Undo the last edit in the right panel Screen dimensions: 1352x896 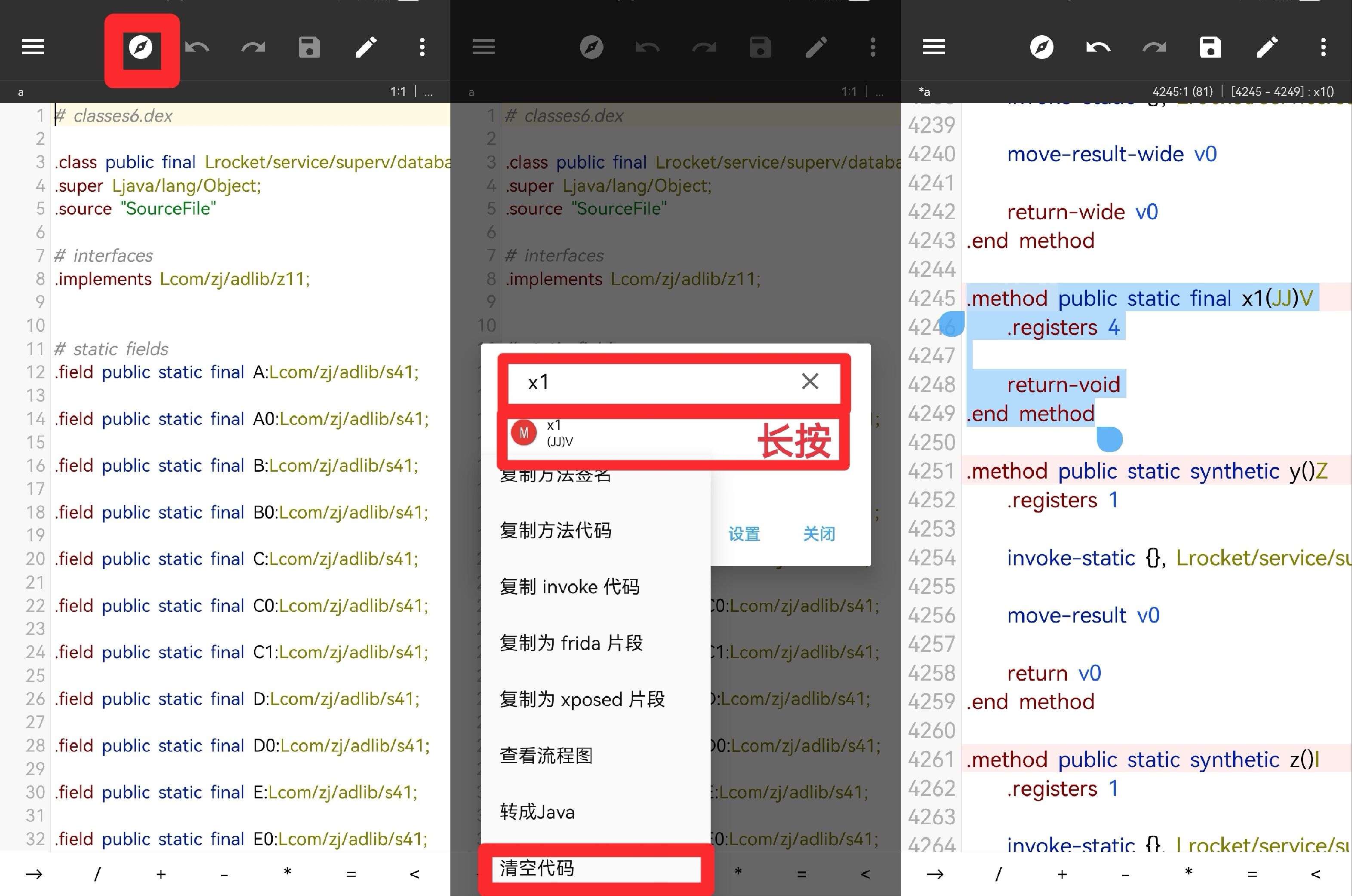pyautogui.click(x=1098, y=47)
